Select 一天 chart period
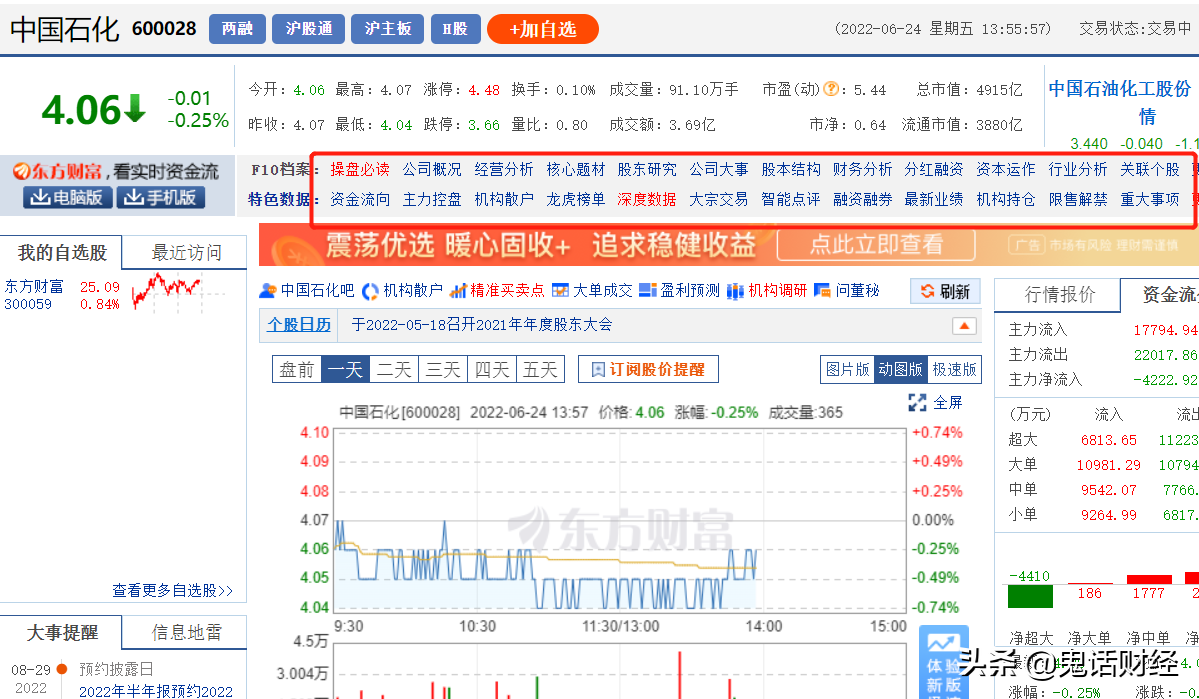1199x699 pixels. 345,369
